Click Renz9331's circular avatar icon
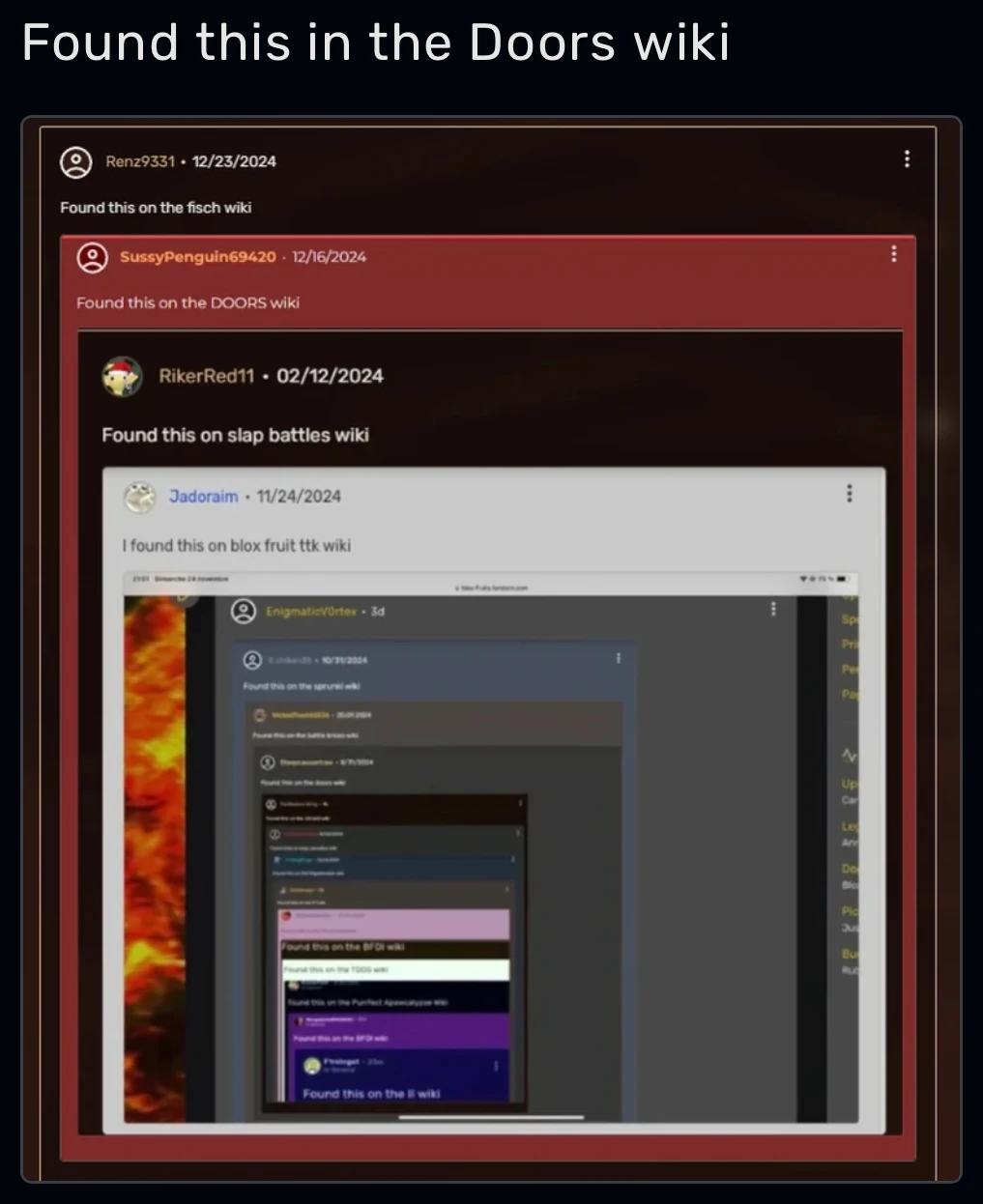Screen dimensions: 983x1204 [x=75, y=161]
